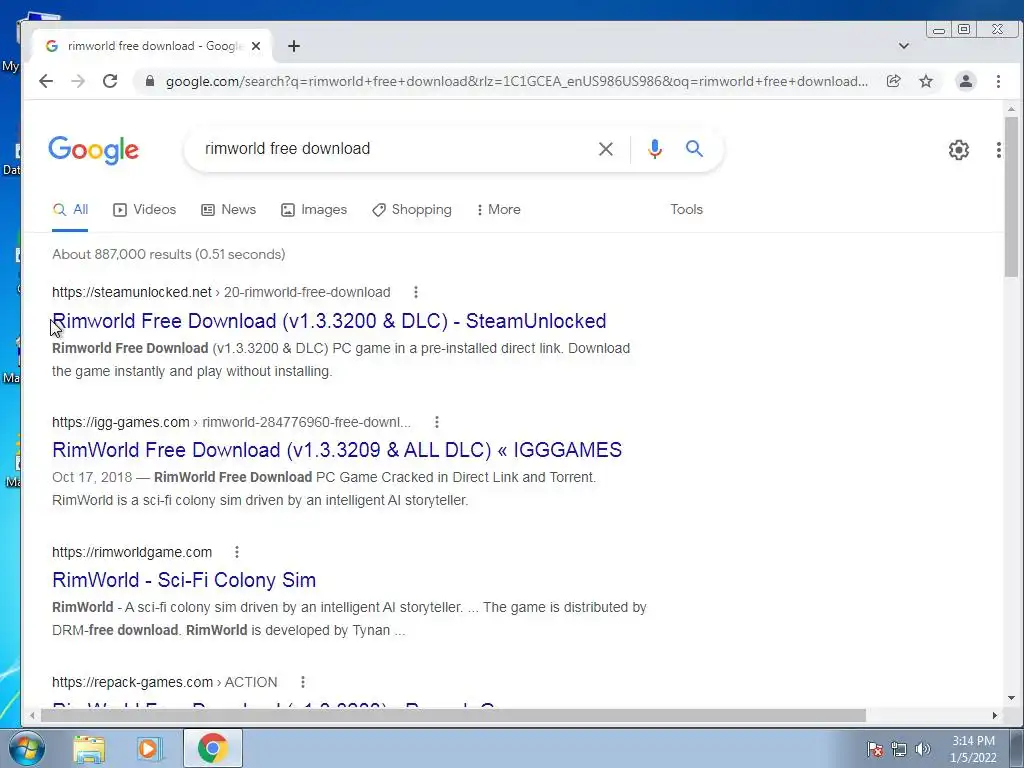The image size is (1024, 768).
Task: Click the rimworldgame.com URL text
Action: click(132, 552)
